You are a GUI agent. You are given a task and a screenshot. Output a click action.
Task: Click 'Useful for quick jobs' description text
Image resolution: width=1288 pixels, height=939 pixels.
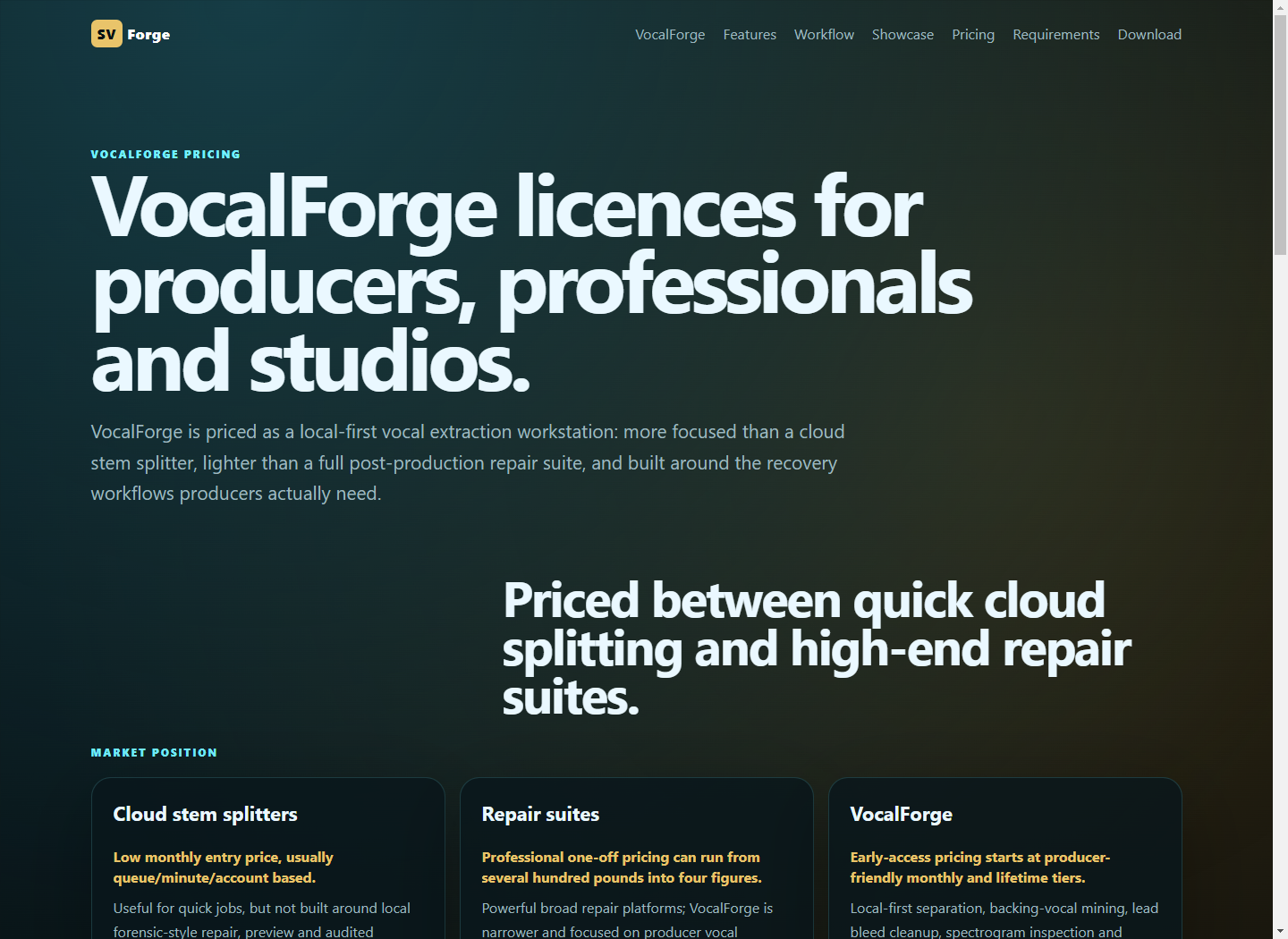261,919
